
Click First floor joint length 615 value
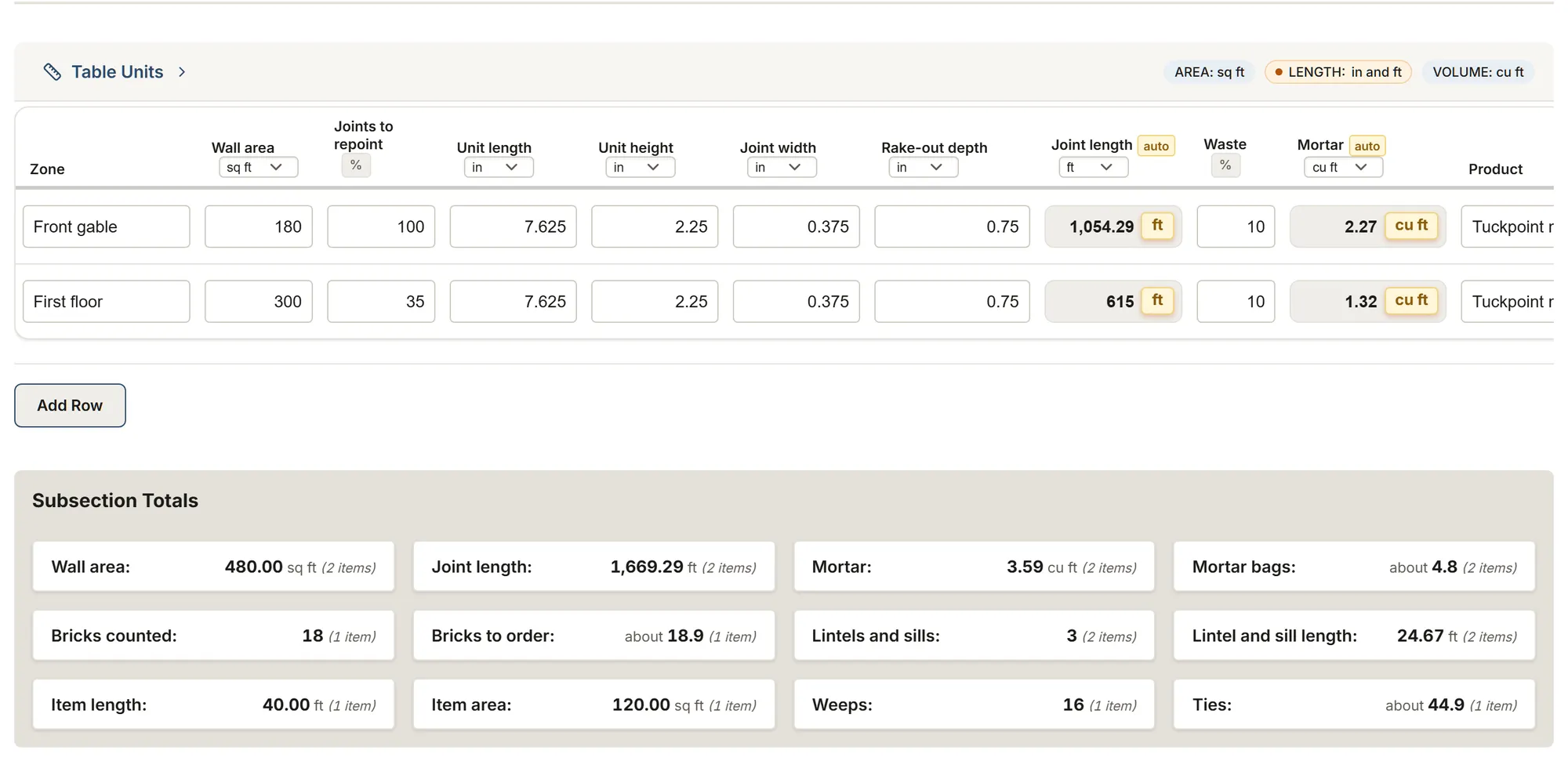[1120, 302]
